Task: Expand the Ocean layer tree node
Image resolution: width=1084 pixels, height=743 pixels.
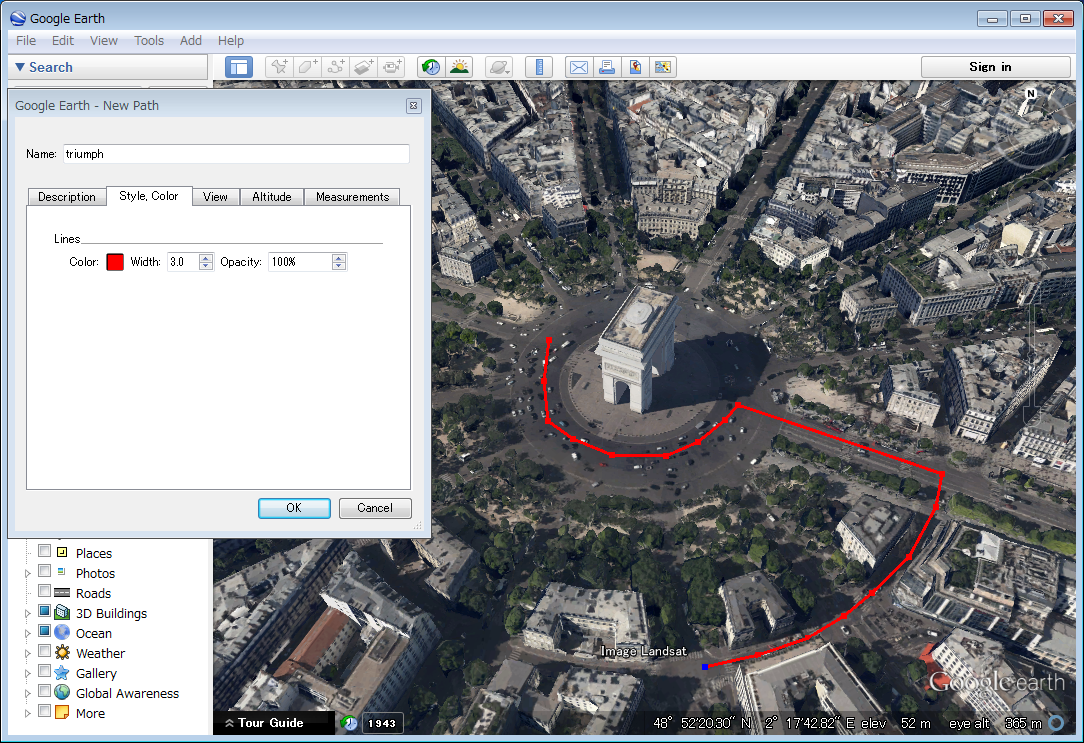Action: coord(28,634)
